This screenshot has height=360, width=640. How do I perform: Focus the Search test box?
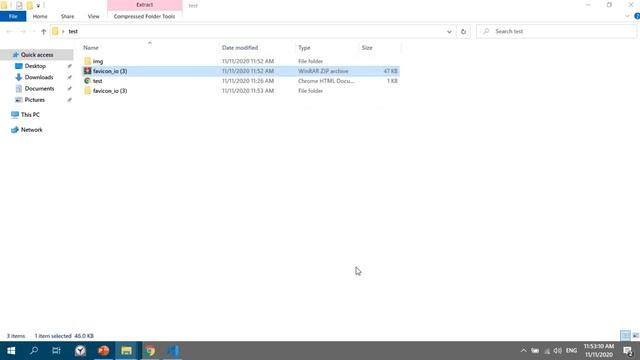[x=556, y=31]
